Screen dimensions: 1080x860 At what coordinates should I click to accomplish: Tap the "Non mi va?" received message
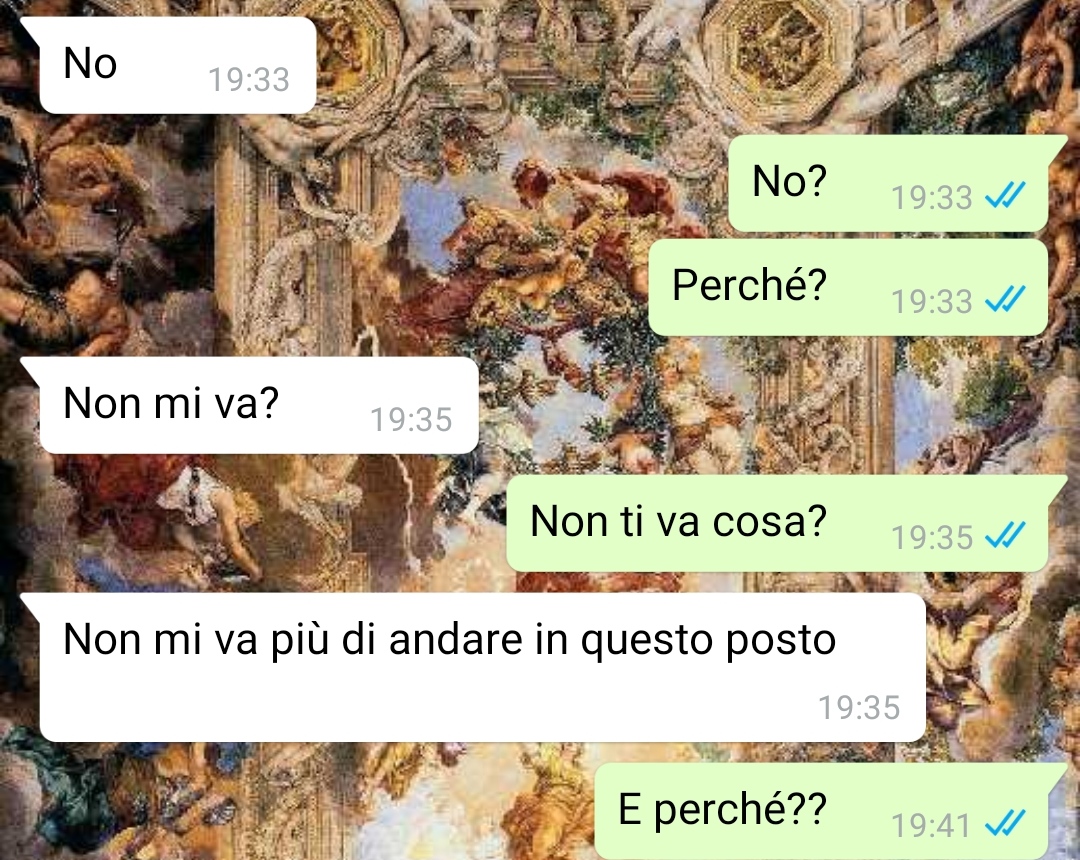[x=249, y=405]
